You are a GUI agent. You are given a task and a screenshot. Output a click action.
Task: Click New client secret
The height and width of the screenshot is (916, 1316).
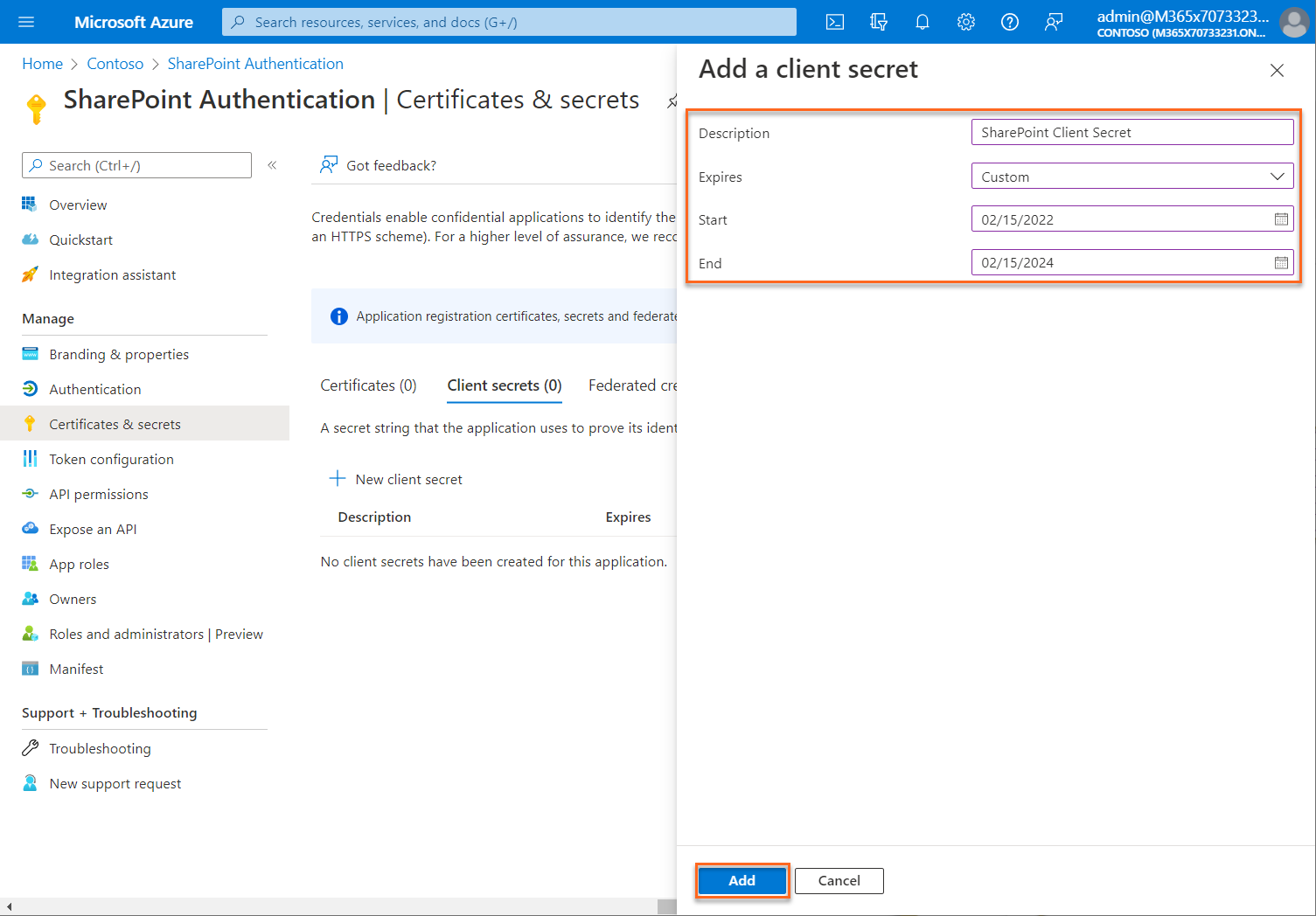click(396, 479)
